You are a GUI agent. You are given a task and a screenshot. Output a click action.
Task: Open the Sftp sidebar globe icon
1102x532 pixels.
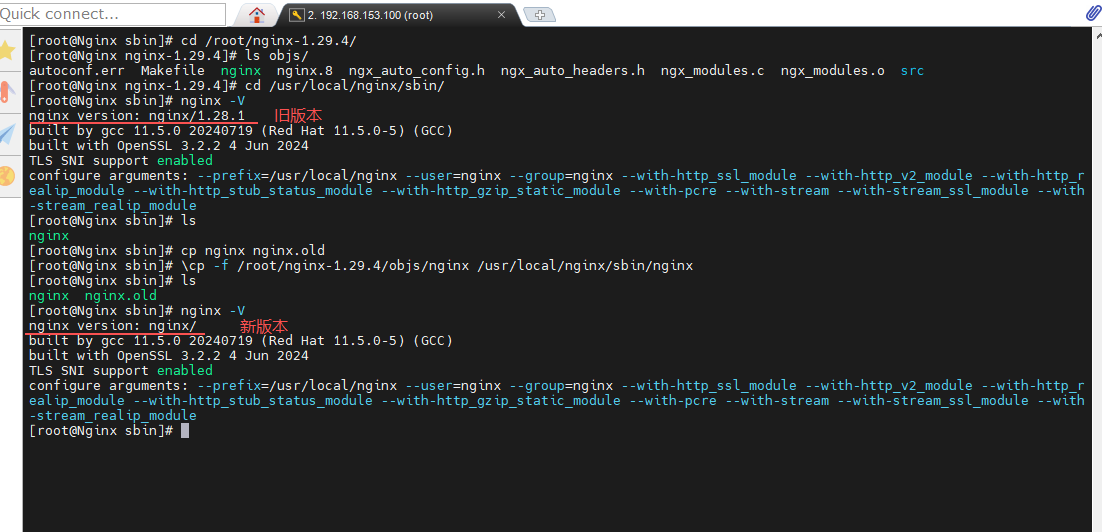7,175
